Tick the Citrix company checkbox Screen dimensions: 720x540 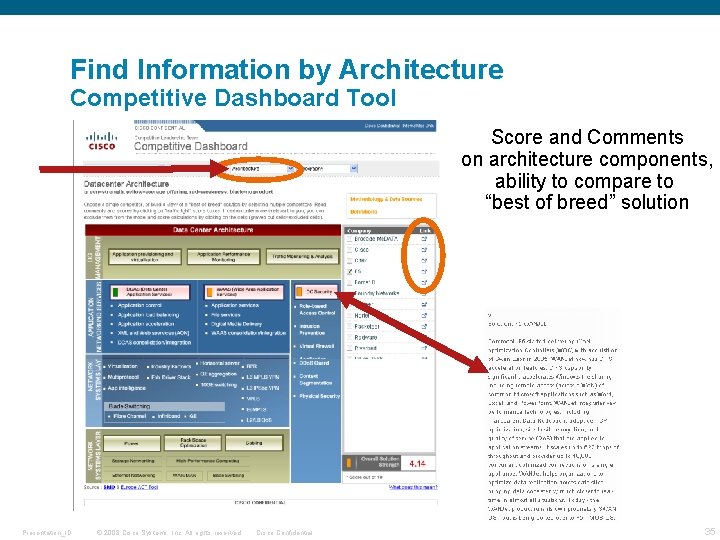click(x=349, y=260)
